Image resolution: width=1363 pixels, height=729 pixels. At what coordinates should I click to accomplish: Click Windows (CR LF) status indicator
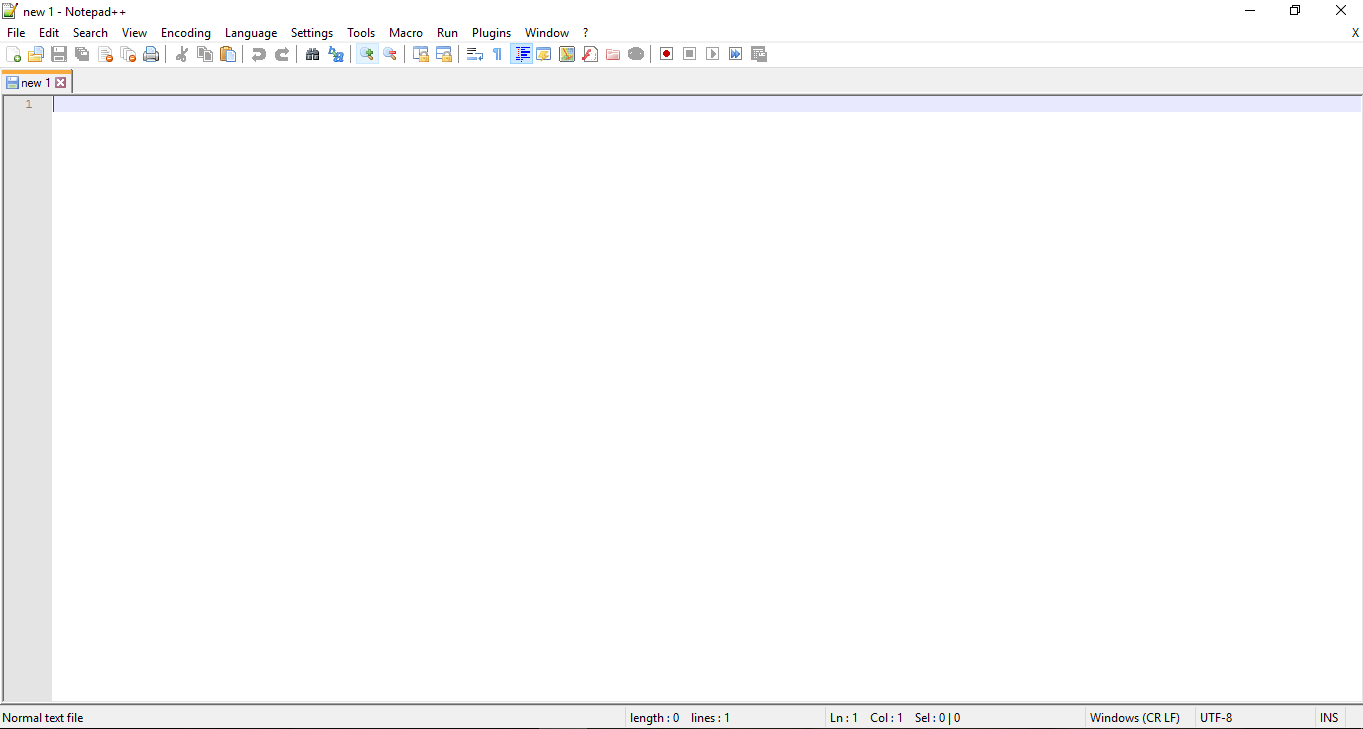click(1135, 717)
